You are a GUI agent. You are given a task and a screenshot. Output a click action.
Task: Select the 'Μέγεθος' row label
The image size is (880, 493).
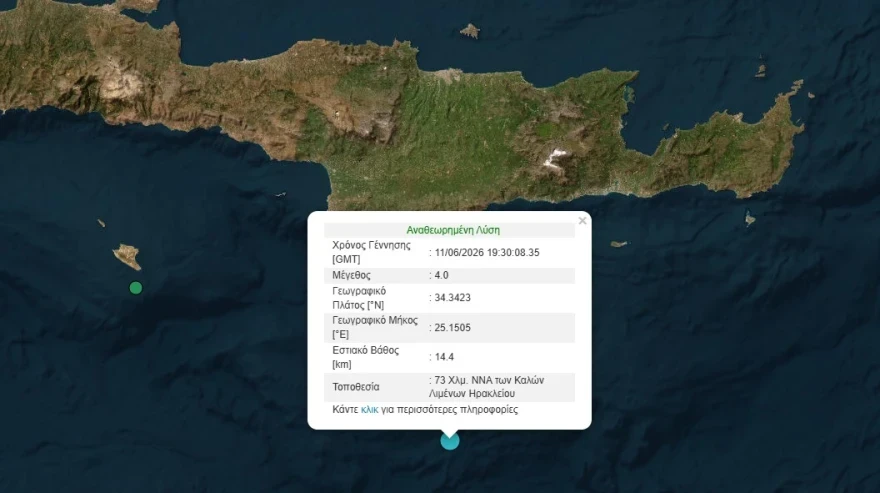click(x=351, y=275)
